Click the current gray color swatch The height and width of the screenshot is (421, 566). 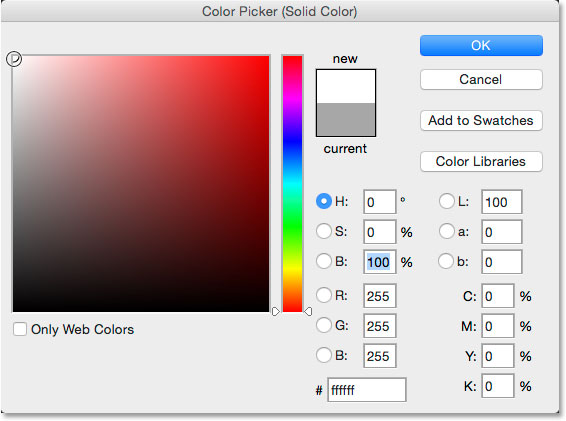click(x=346, y=120)
